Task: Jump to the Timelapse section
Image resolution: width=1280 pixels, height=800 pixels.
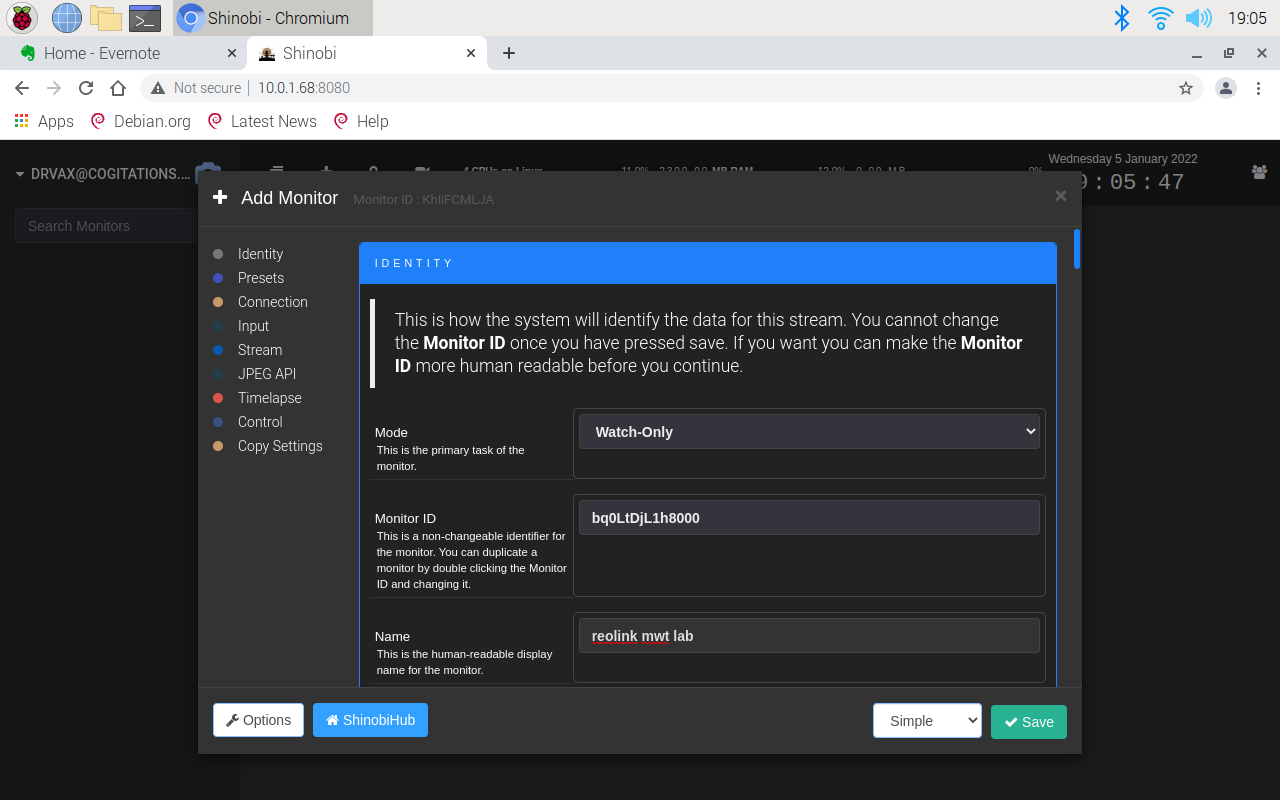Action: (269, 398)
